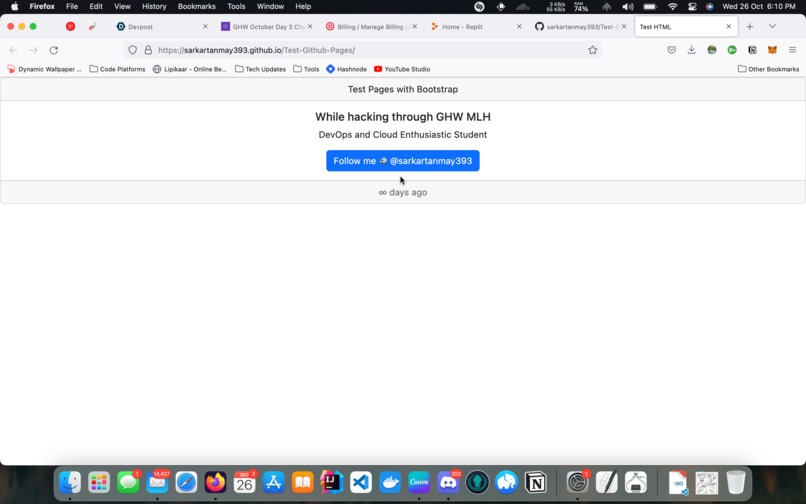Open IntelliJ IDEA from the dock
The height and width of the screenshot is (504, 806).
[x=332, y=482]
